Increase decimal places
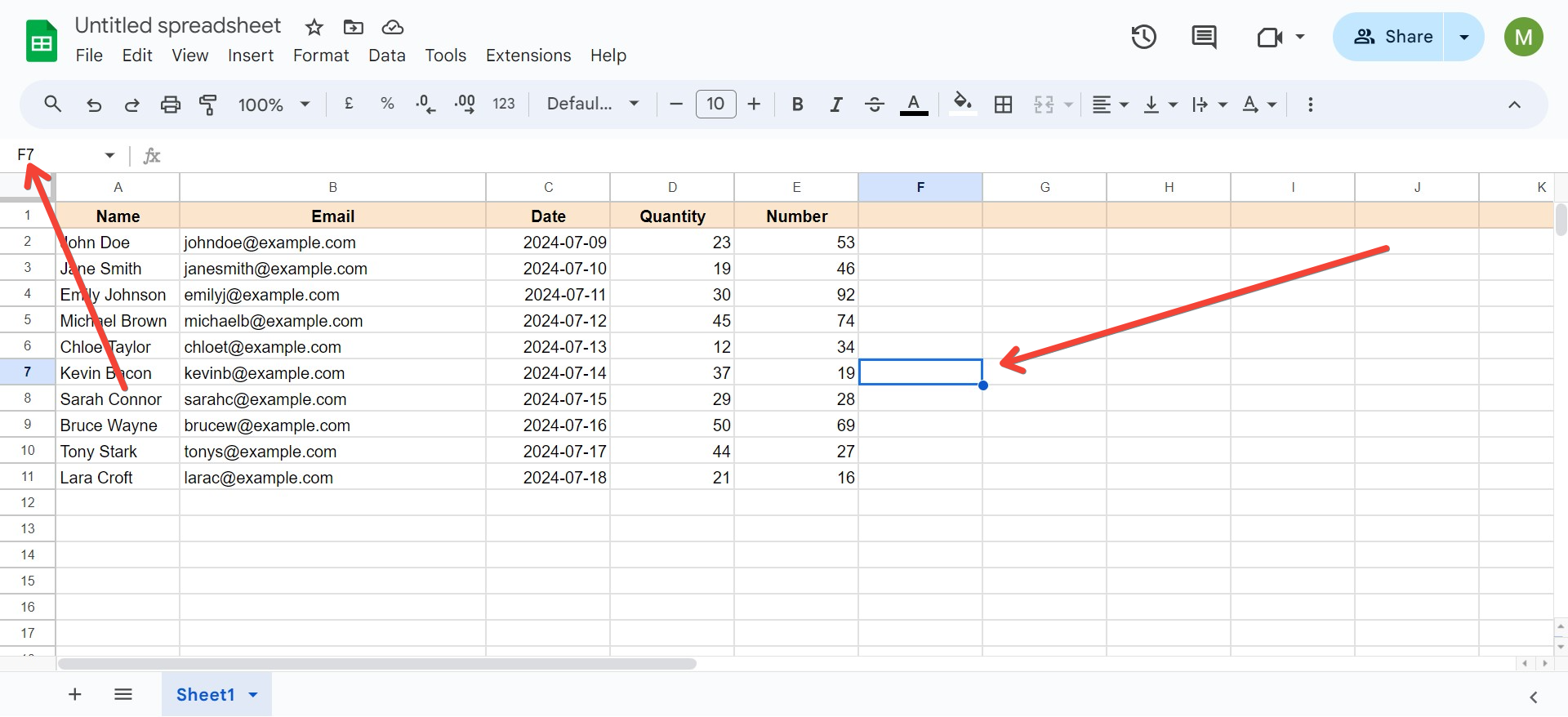 [x=465, y=104]
